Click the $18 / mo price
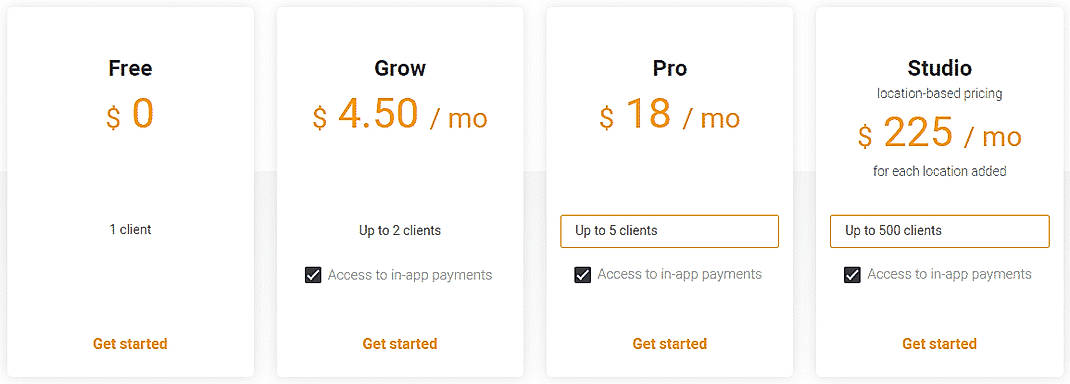Viewport: 1070px width, 384px height. click(x=669, y=115)
